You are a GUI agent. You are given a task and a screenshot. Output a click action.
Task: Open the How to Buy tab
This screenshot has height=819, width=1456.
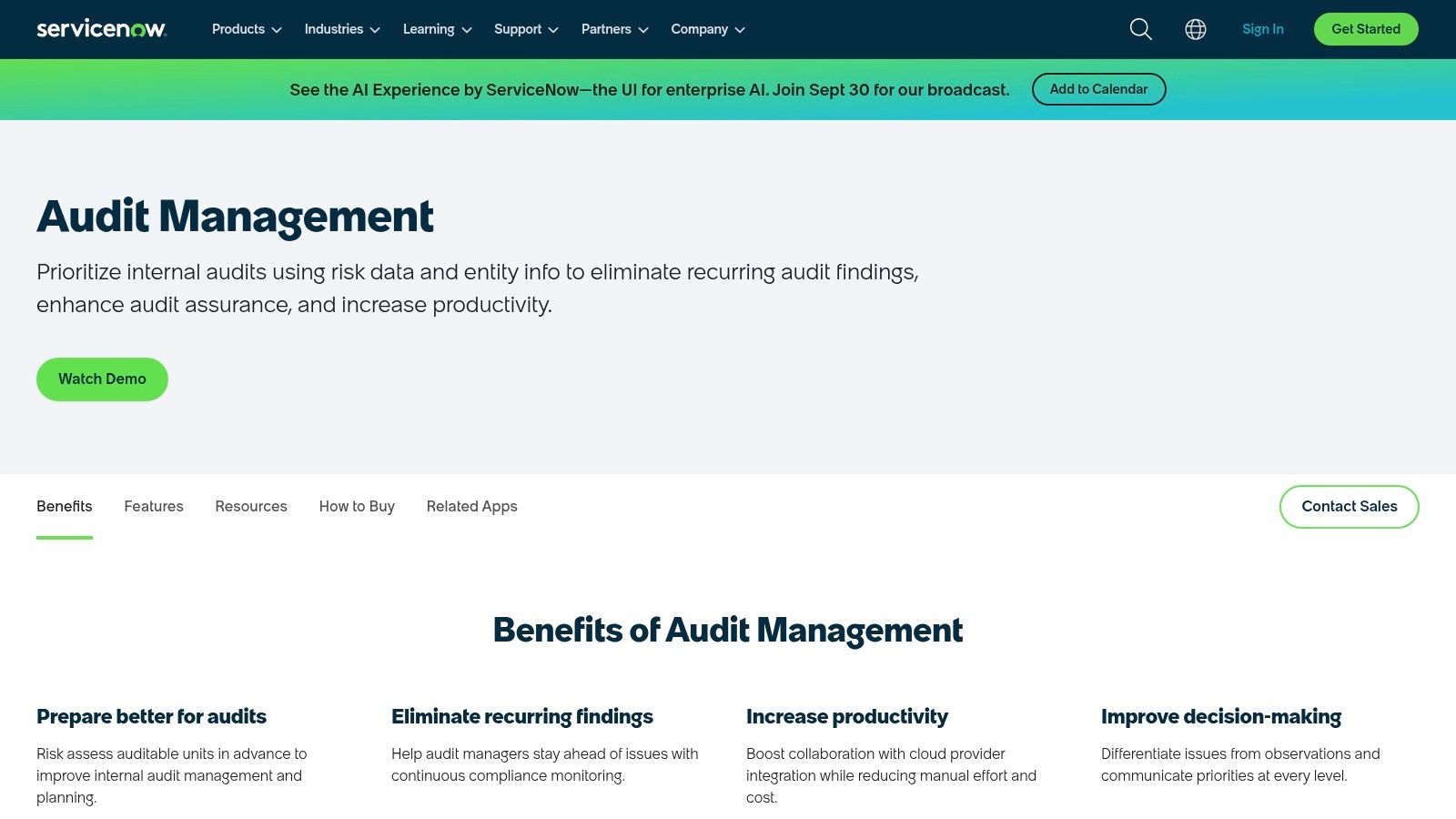357,507
